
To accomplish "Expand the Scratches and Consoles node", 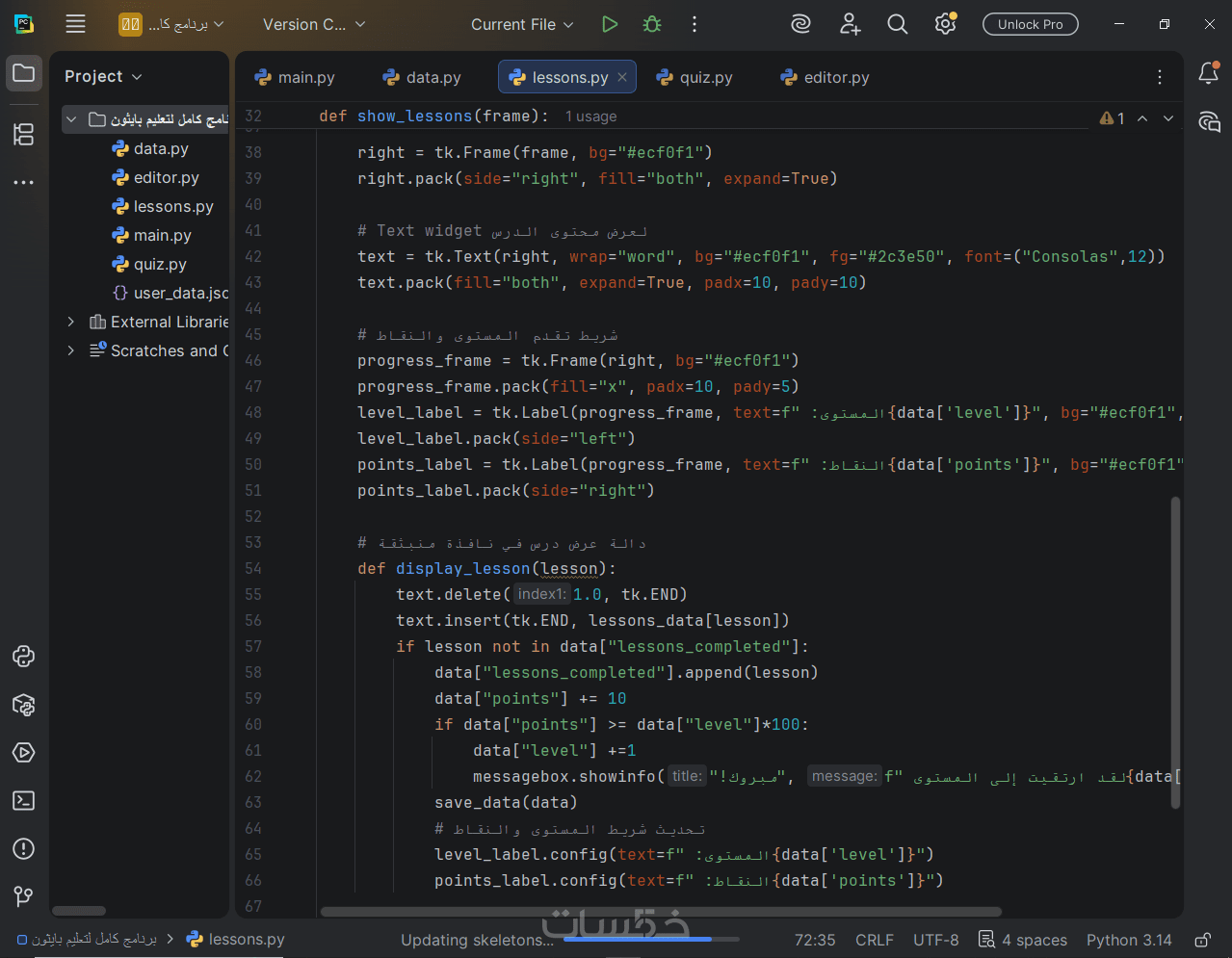I will pos(70,350).
